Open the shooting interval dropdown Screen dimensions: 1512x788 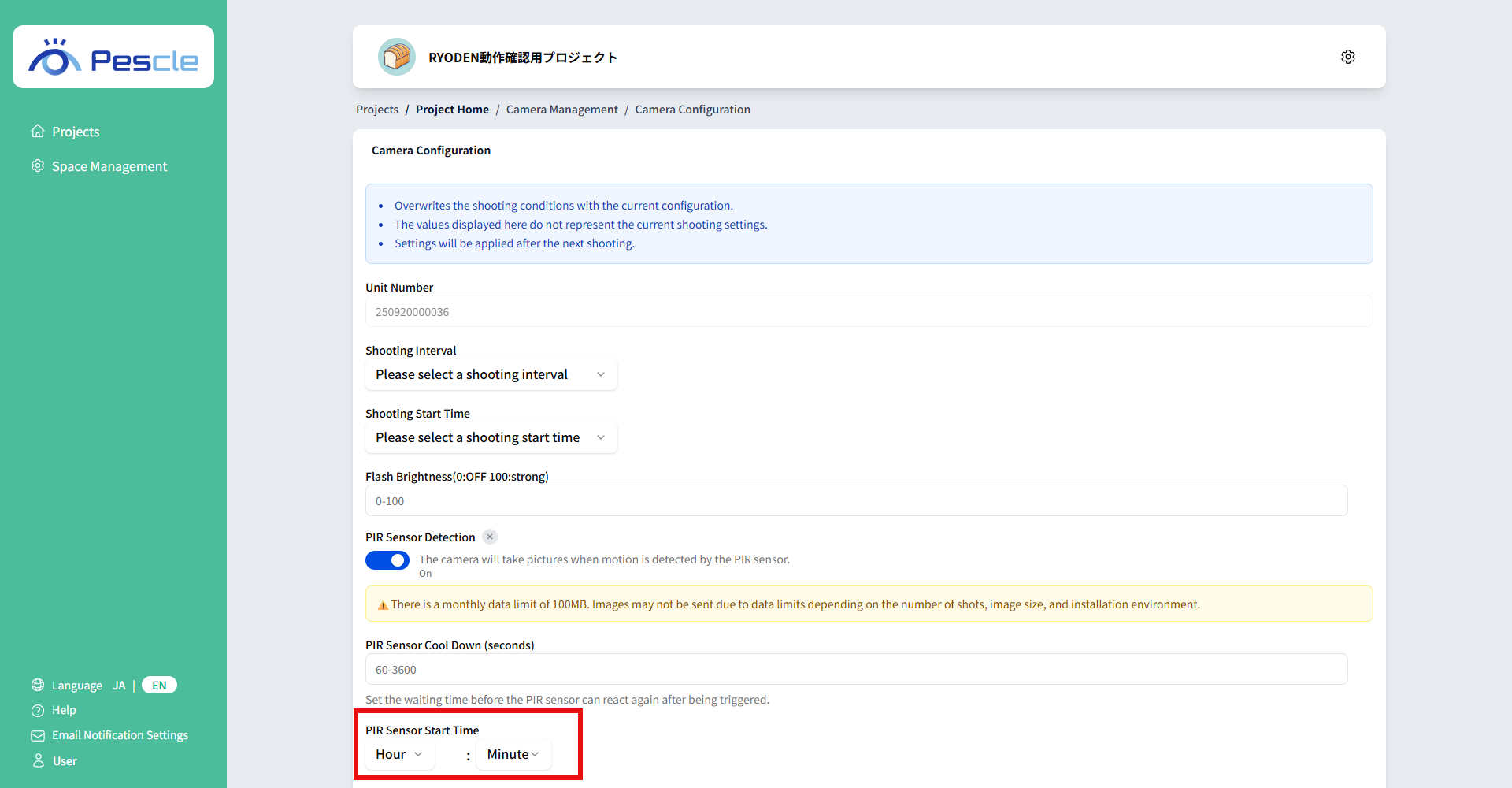tap(491, 374)
